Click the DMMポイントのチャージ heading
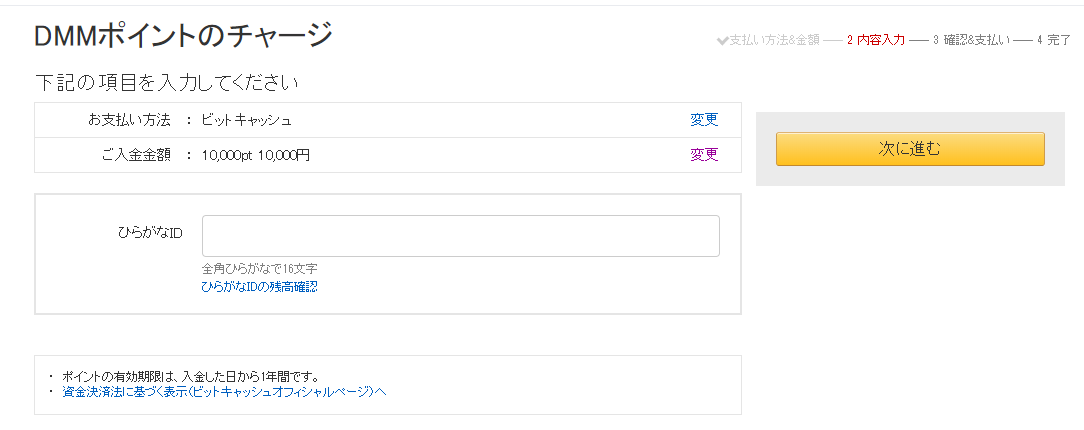Screen dimensions: 1084x430 click(183, 36)
